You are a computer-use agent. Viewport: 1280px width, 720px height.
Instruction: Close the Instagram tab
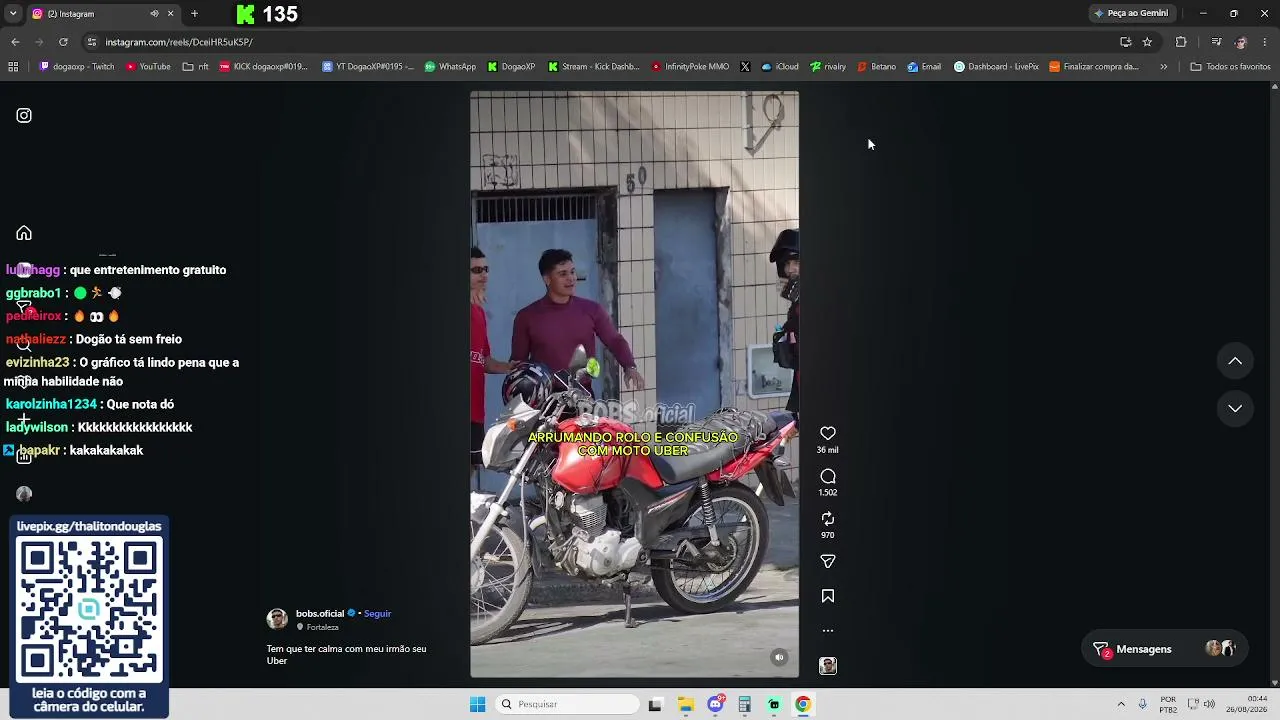click(170, 14)
